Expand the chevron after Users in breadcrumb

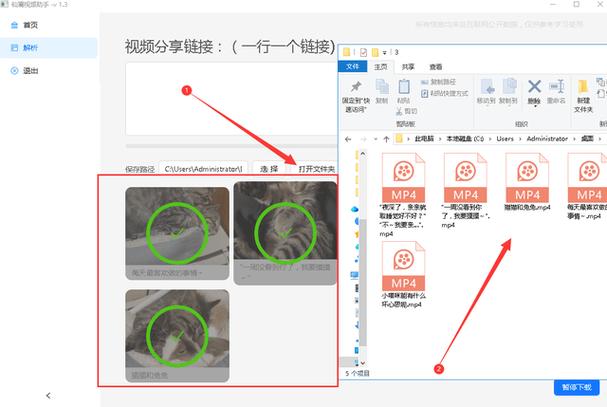pos(520,139)
